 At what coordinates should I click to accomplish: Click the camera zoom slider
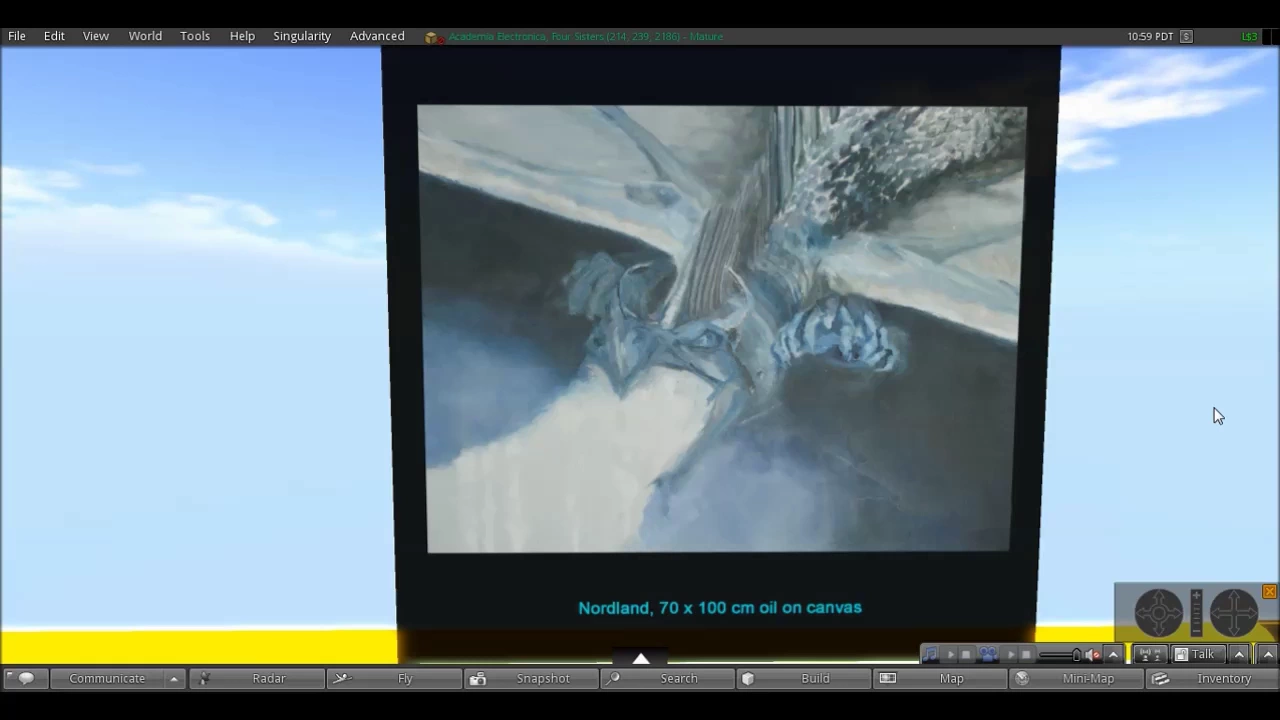click(x=1196, y=613)
